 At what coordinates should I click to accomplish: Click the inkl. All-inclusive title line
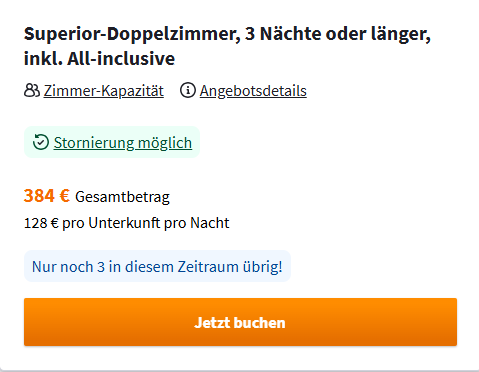pyautogui.click(x=99, y=59)
